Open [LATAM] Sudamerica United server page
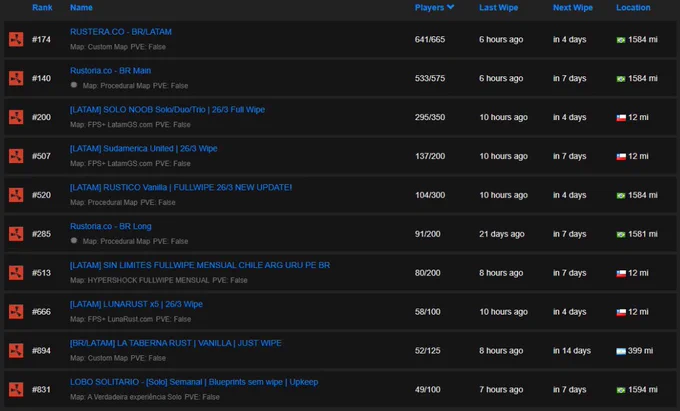Viewport: 680px width, 411px height. 144,148
